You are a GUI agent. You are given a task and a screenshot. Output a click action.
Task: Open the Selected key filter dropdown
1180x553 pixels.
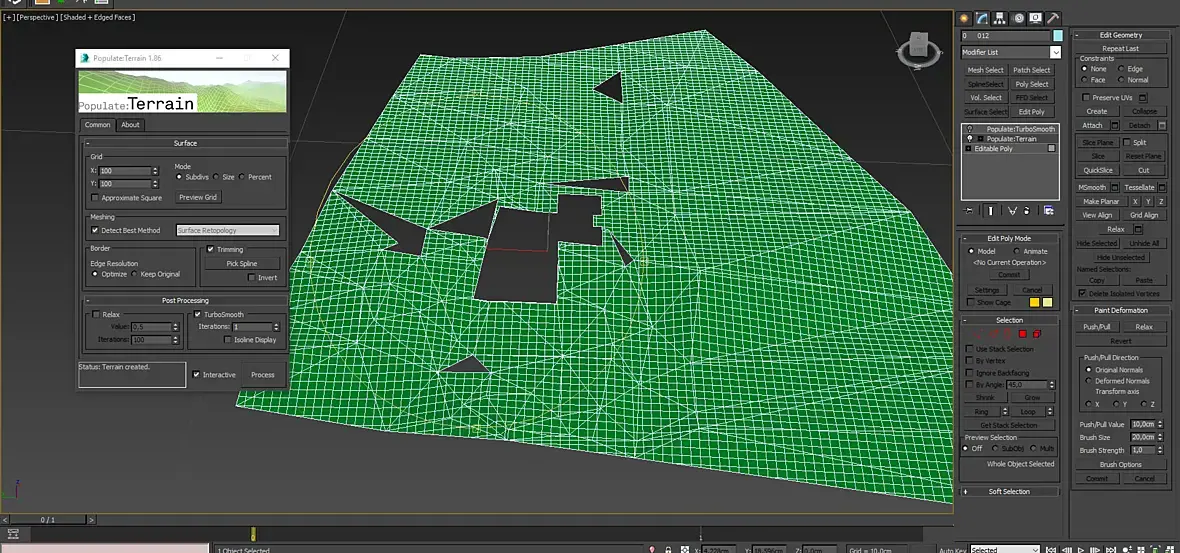[1005, 550]
